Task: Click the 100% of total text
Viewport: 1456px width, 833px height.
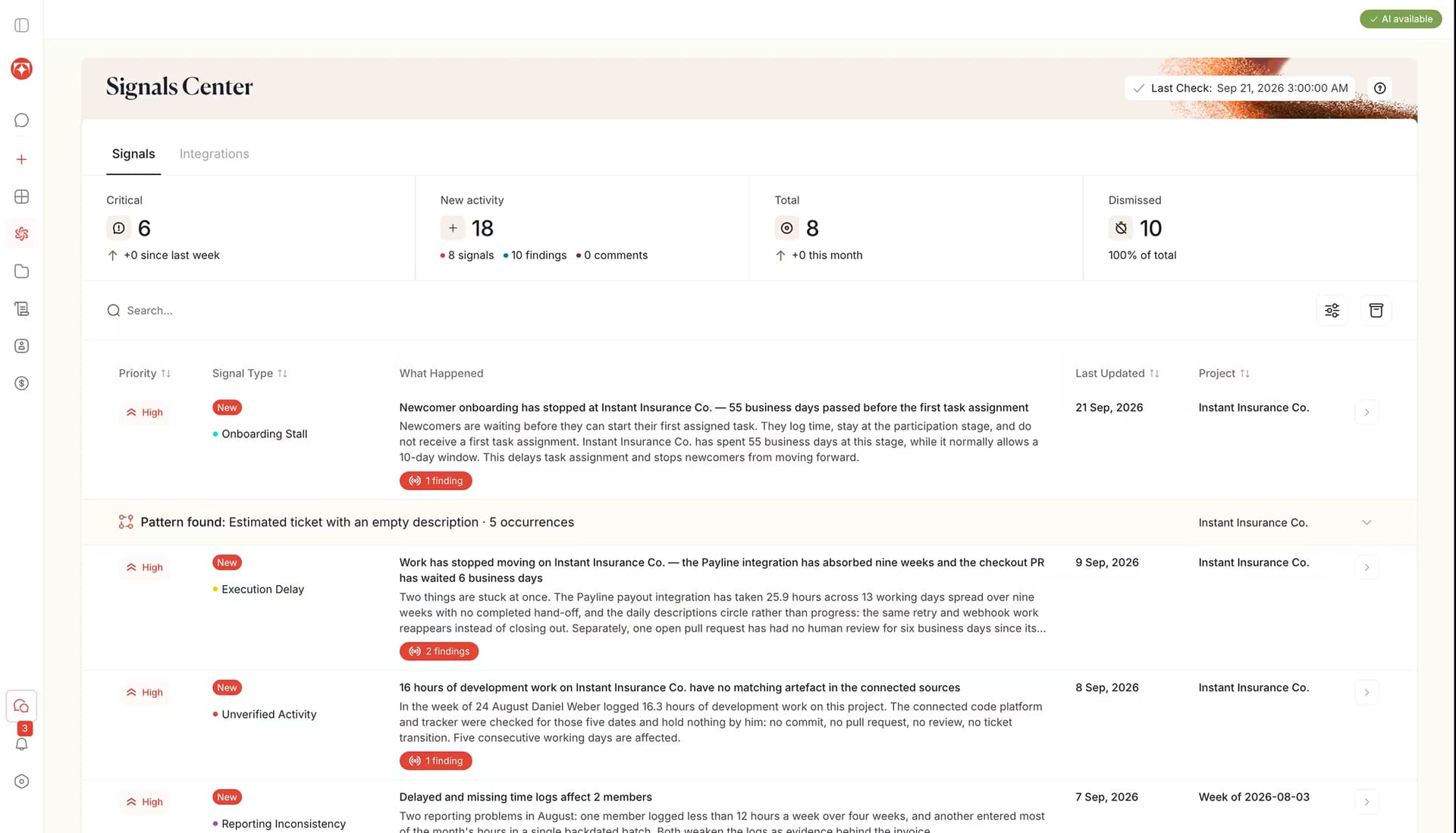Action: (1142, 255)
